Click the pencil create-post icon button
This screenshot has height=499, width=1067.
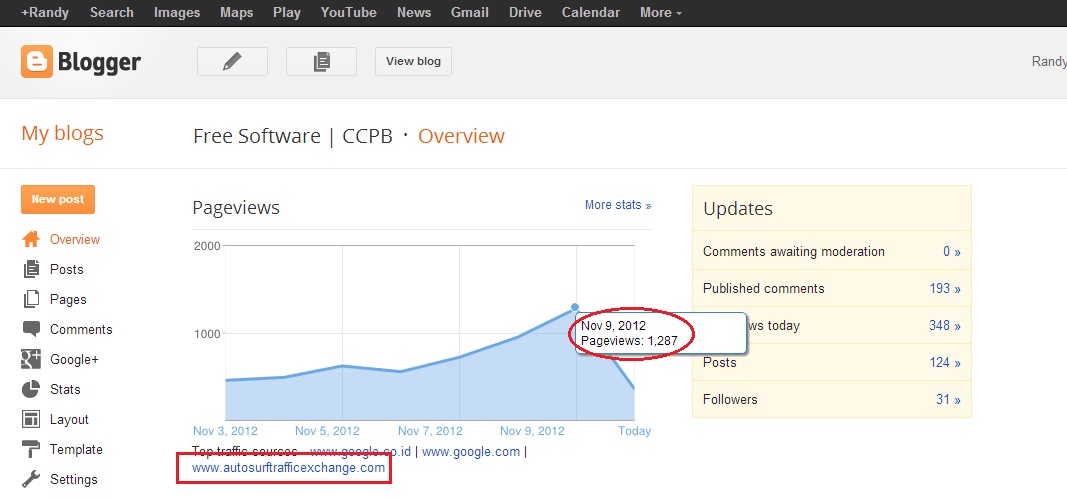(232, 61)
